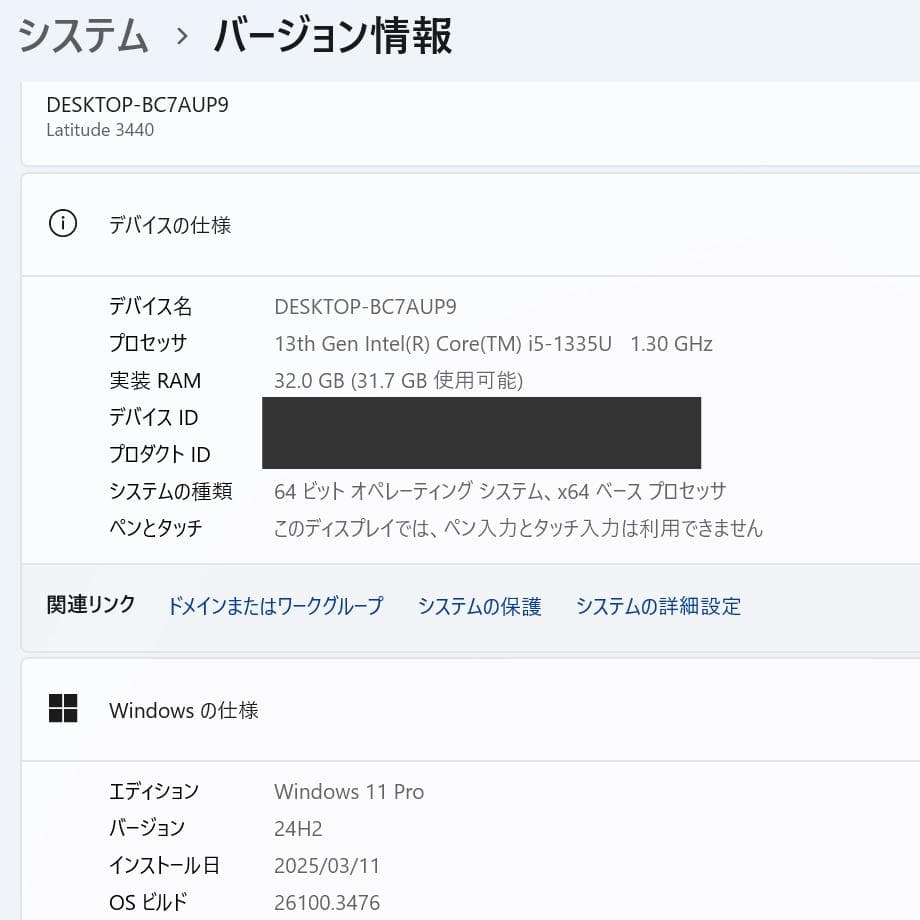The height and width of the screenshot is (920, 920).
Task: Click the エディション label
Action: coord(154,792)
